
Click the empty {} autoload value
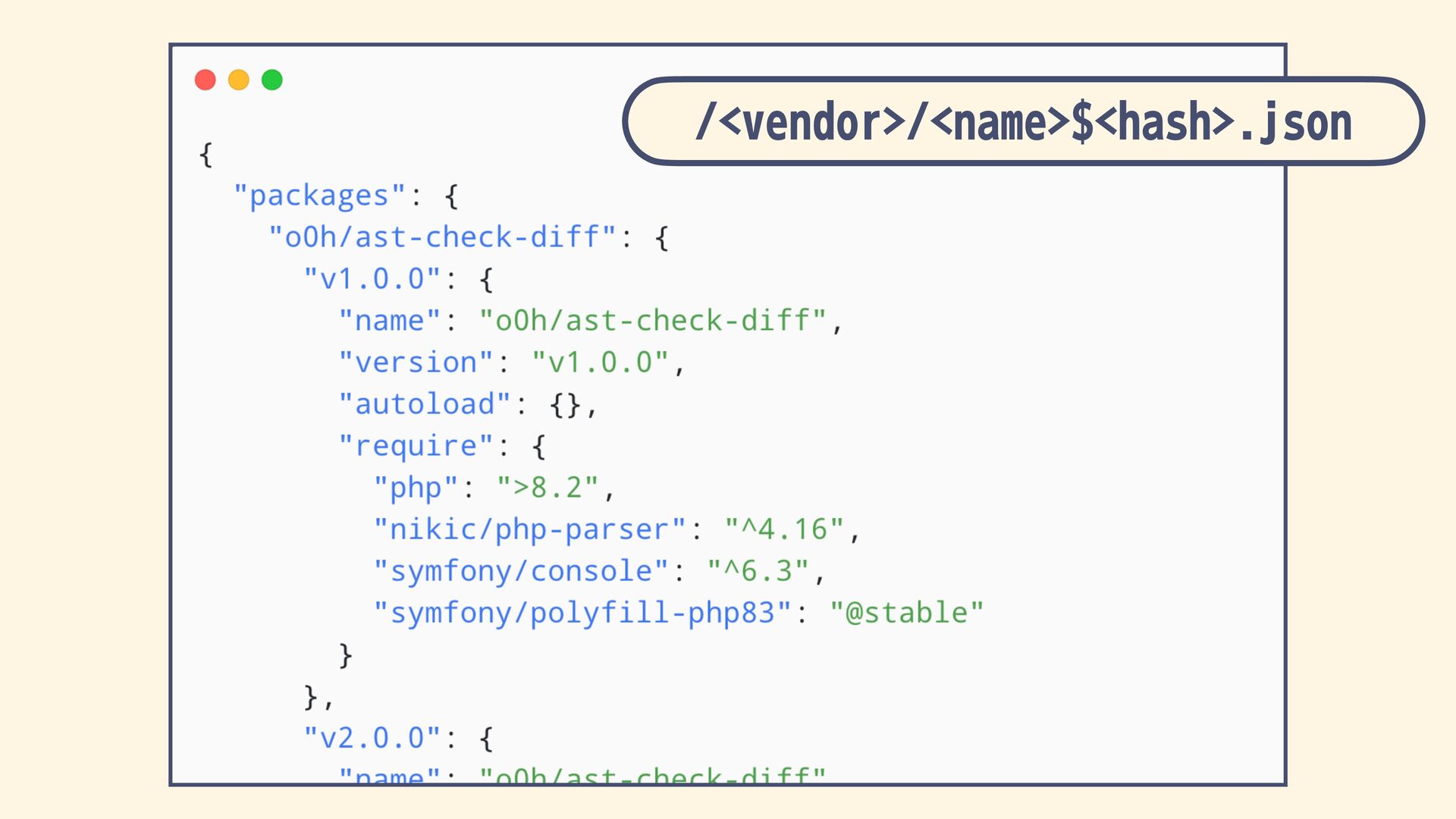tap(566, 404)
